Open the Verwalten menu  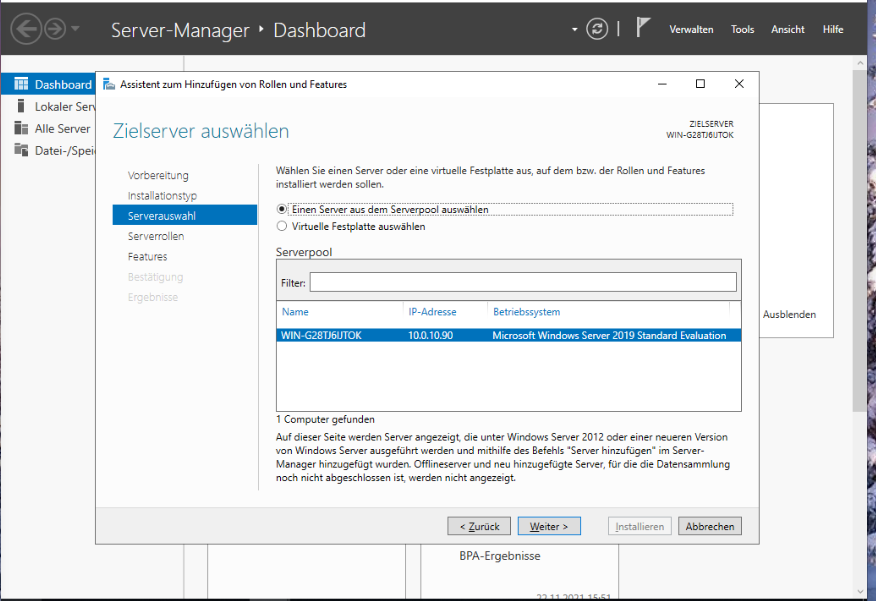pos(691,30)
